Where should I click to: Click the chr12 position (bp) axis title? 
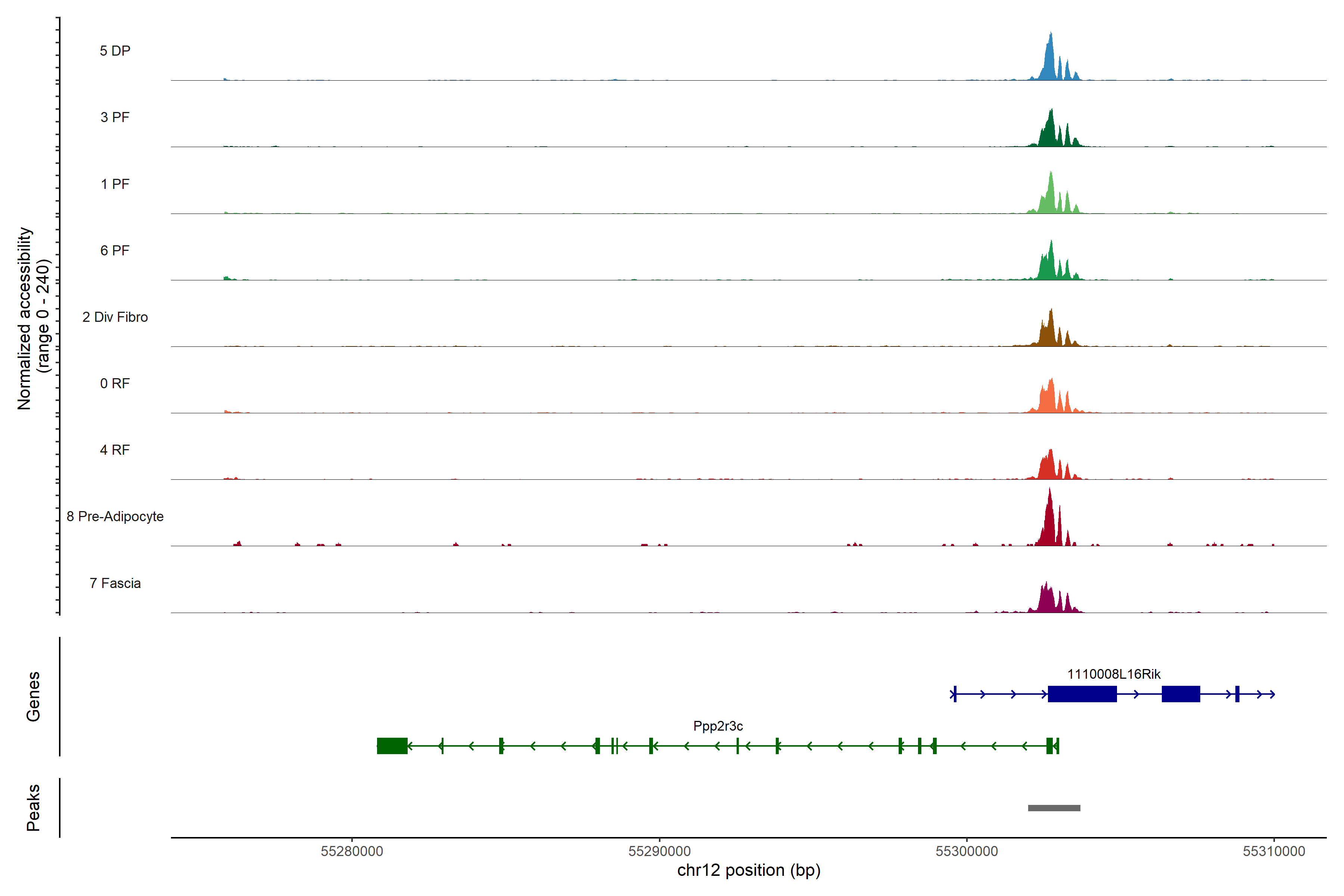tap(749, 870)
